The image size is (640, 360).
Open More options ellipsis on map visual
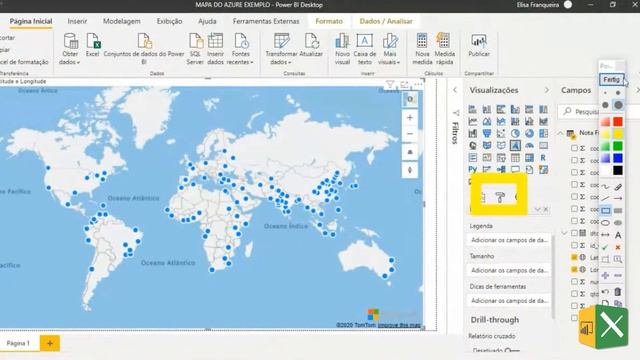(x=418, y=84)
